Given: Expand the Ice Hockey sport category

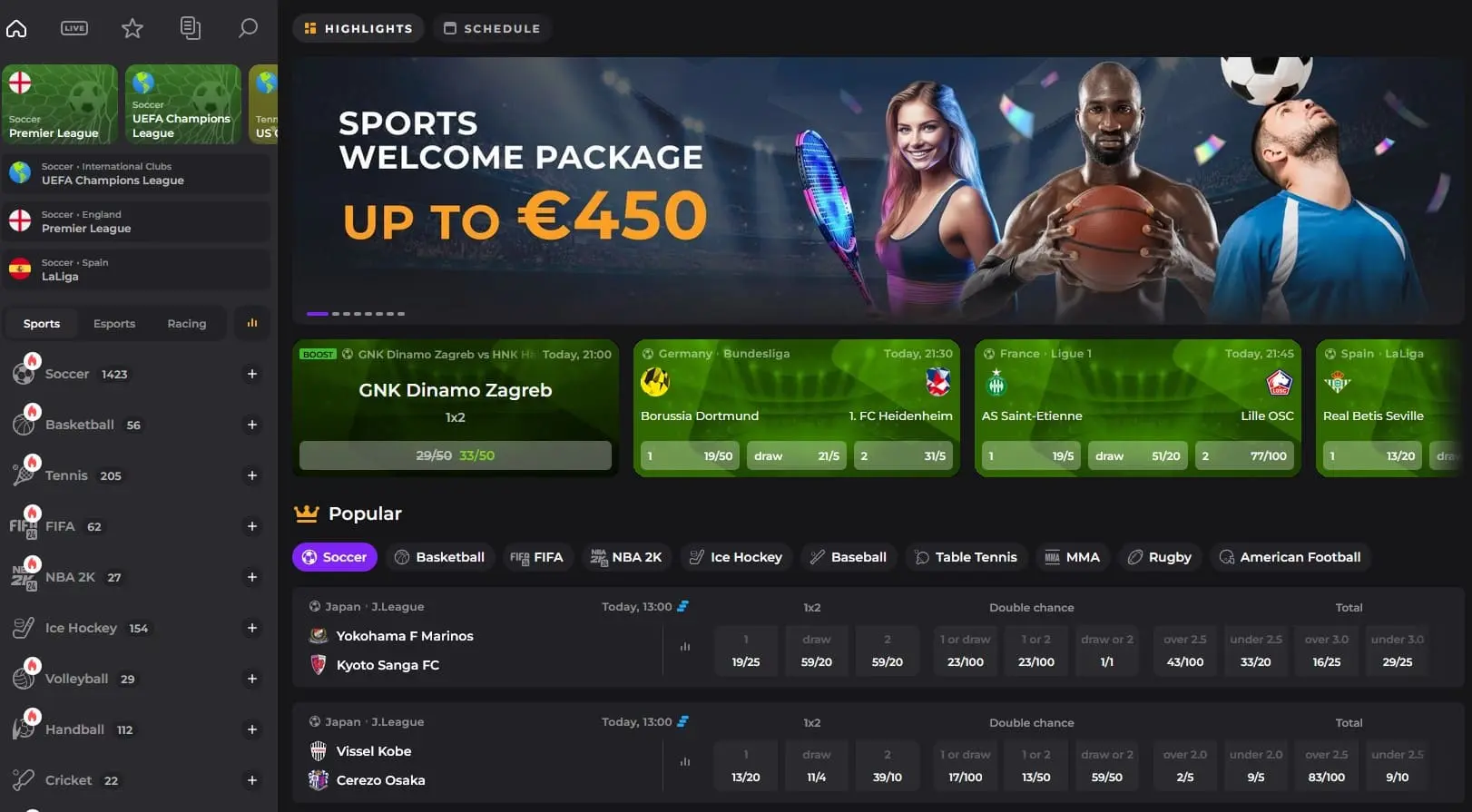Looking at the screenshot, I should click(x=252, y=628).
